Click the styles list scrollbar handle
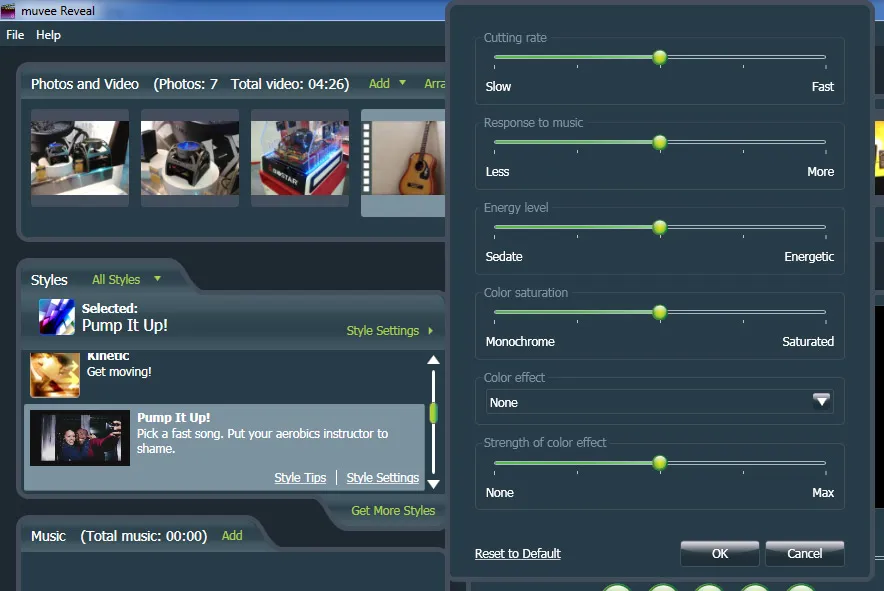 (434, 413)
